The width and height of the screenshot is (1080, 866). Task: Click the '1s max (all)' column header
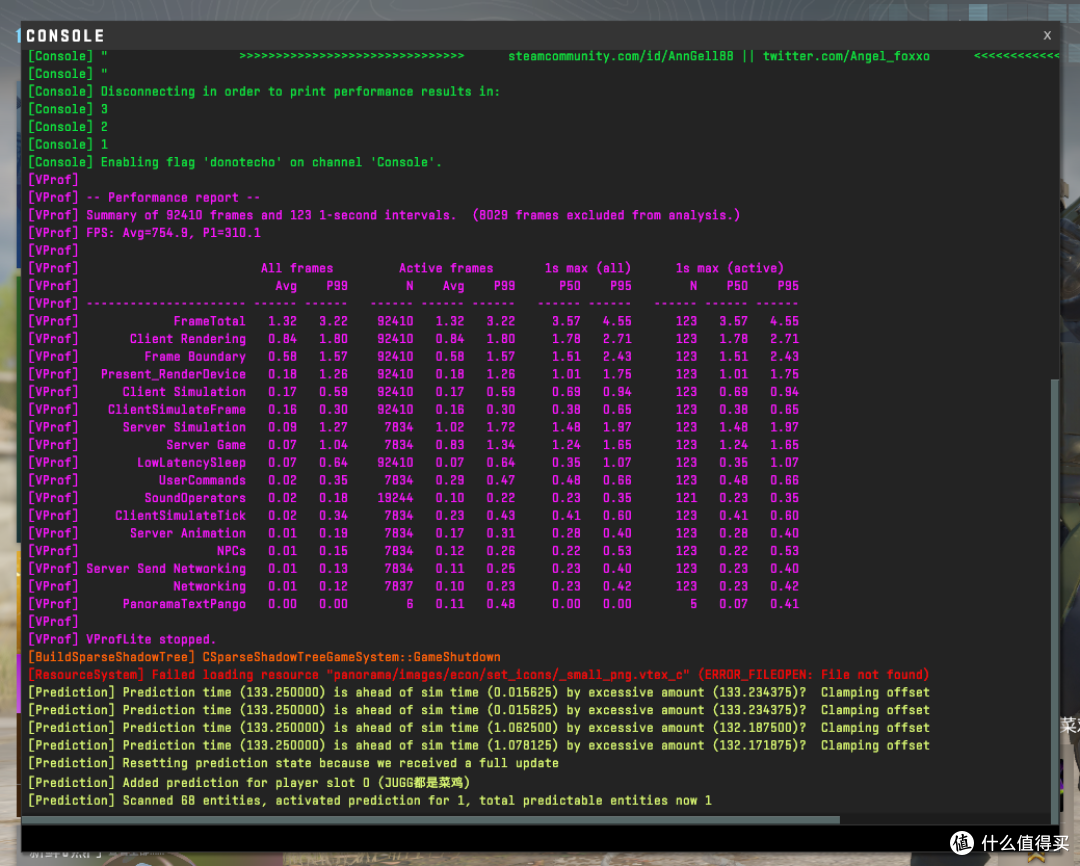point(588,268)
